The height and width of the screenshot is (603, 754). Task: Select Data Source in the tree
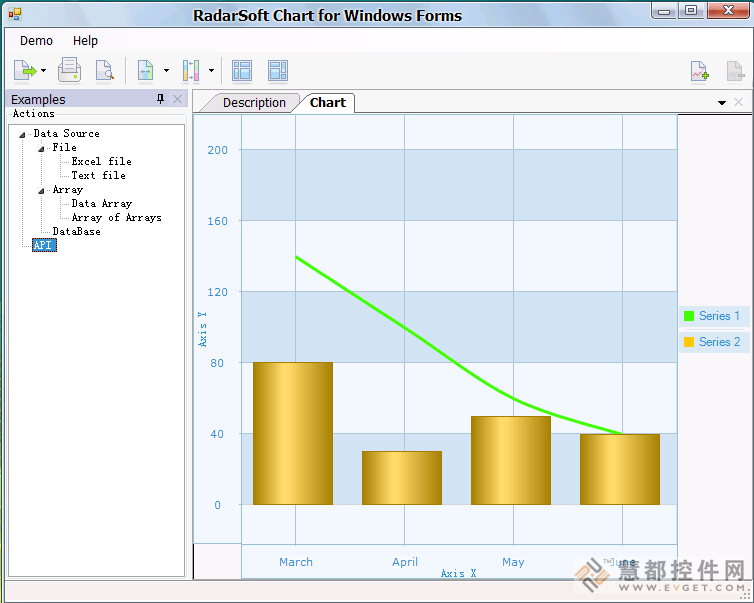point(66,134)
